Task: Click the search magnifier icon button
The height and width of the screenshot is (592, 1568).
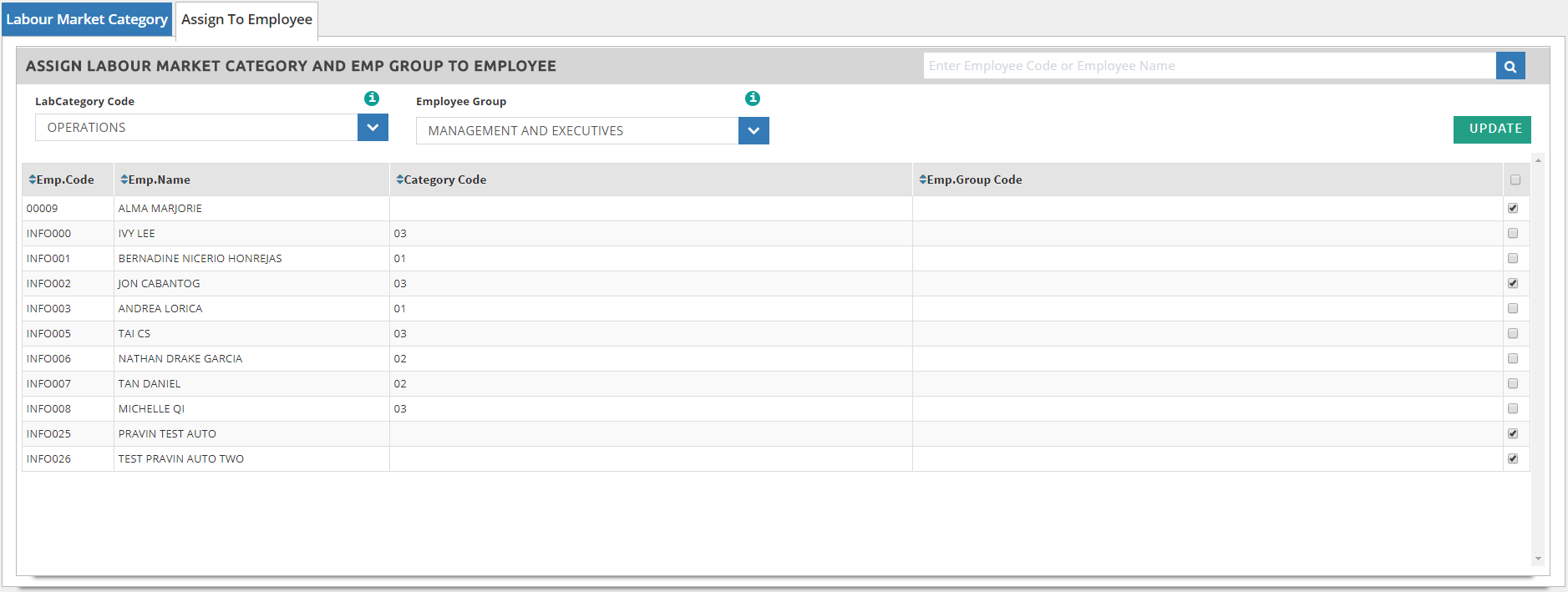Action: [x=1510, y=66]
